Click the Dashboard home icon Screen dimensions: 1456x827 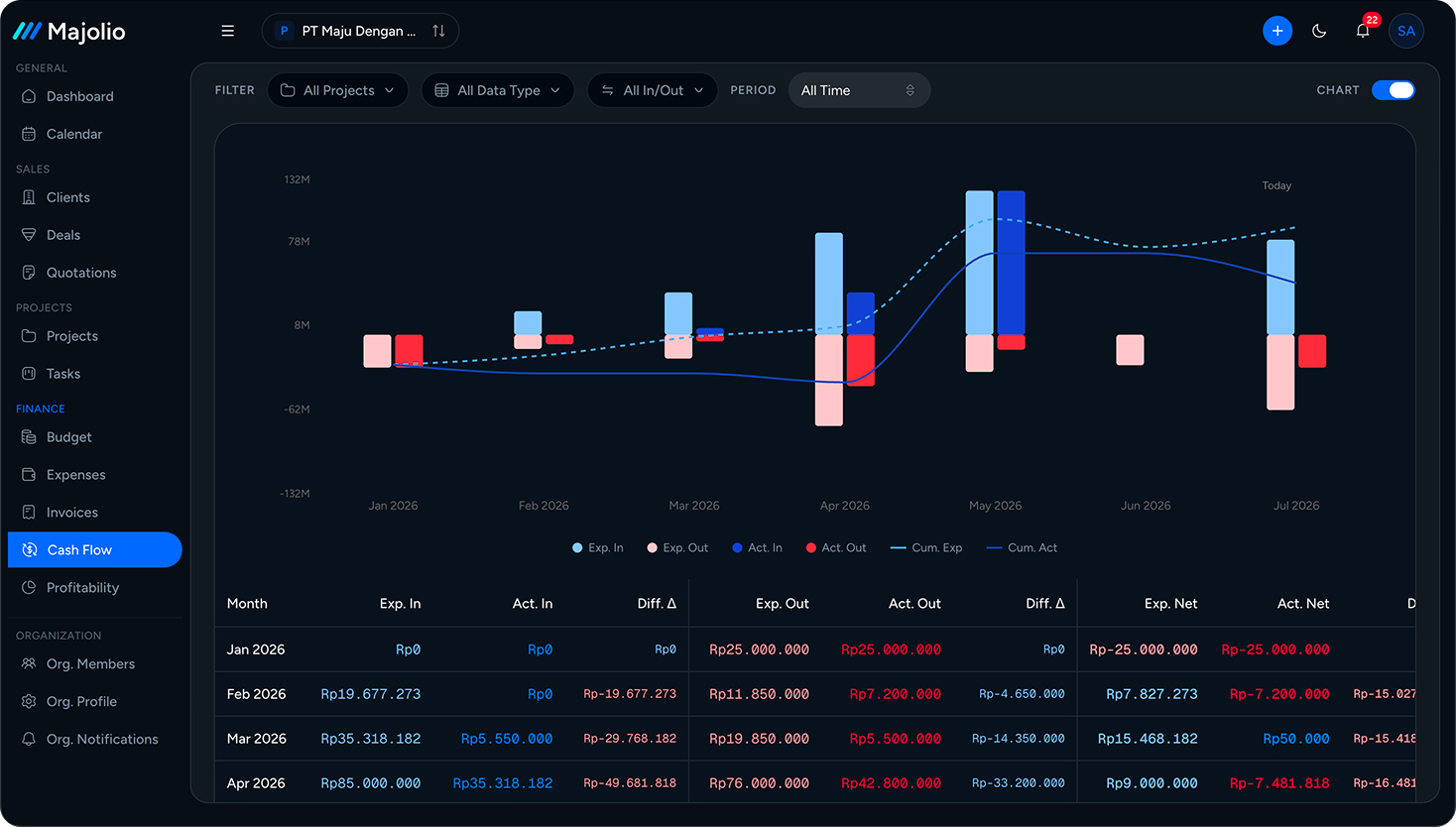click(29, 96)
